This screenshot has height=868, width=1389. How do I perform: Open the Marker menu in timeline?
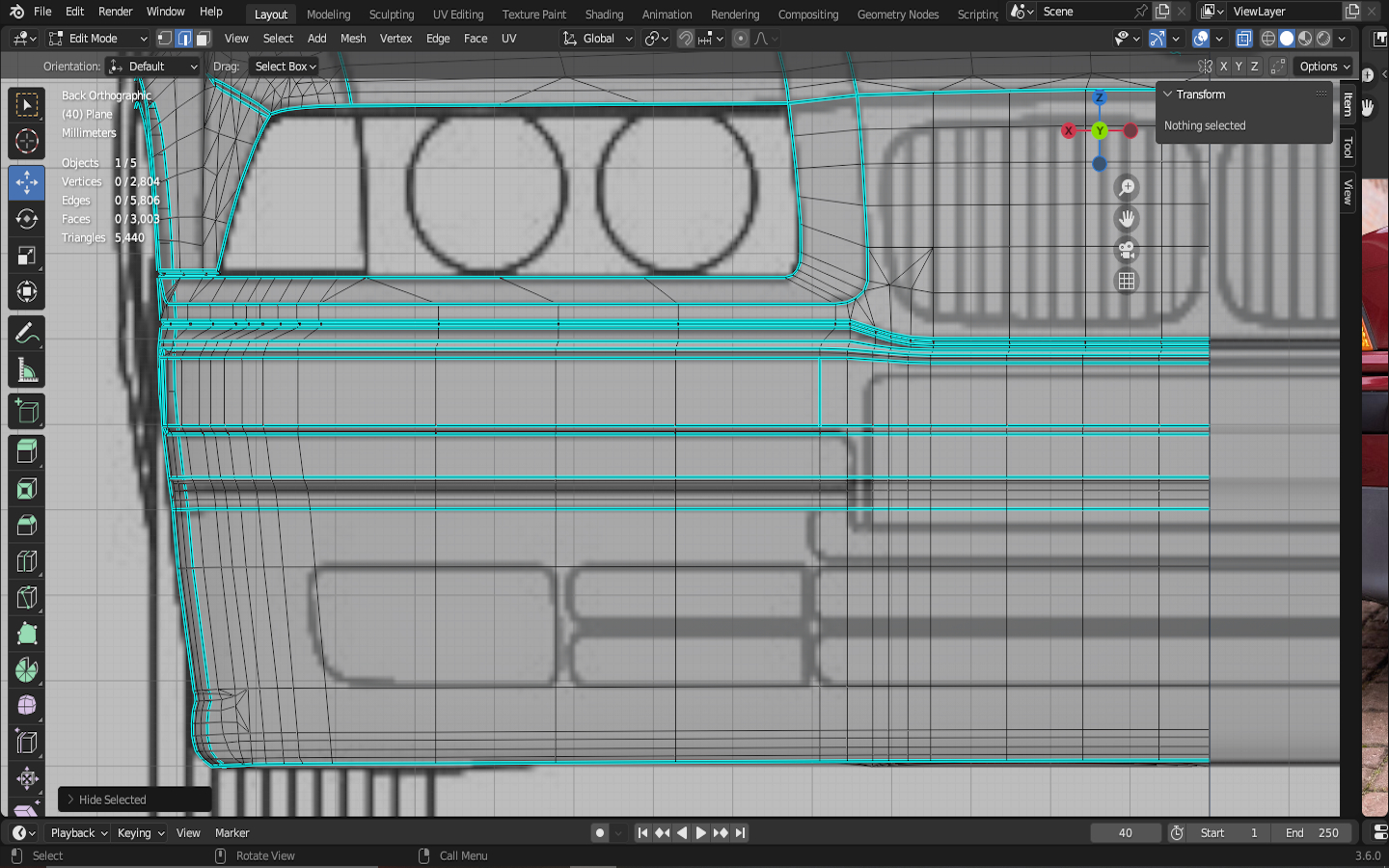232,833
